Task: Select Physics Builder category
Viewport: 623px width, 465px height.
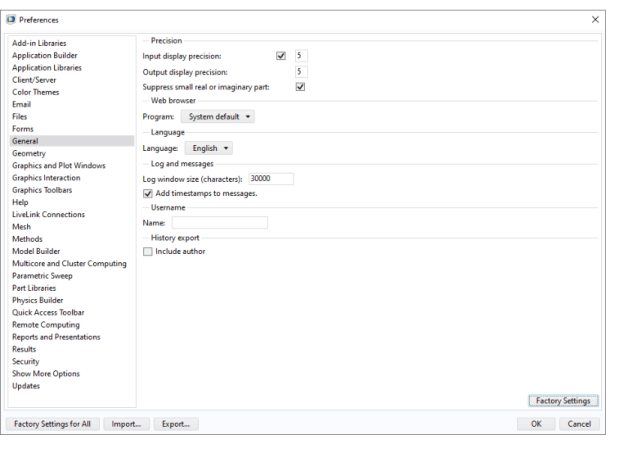Action: pos(72,300)
